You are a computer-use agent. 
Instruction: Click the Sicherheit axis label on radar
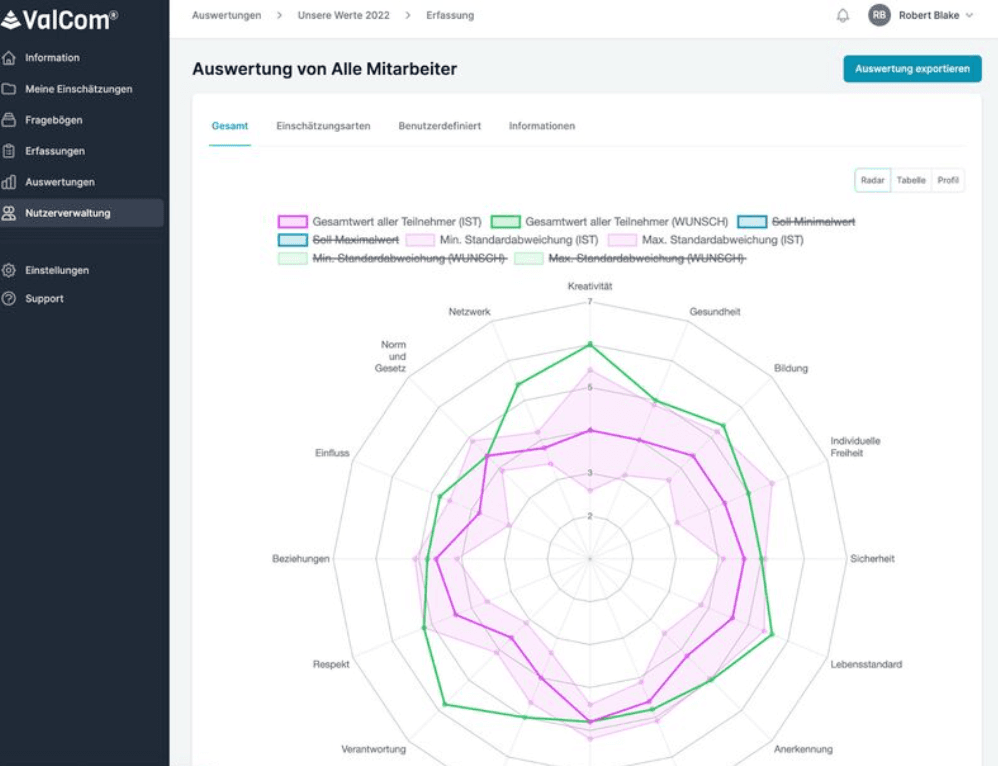point(872,558)
